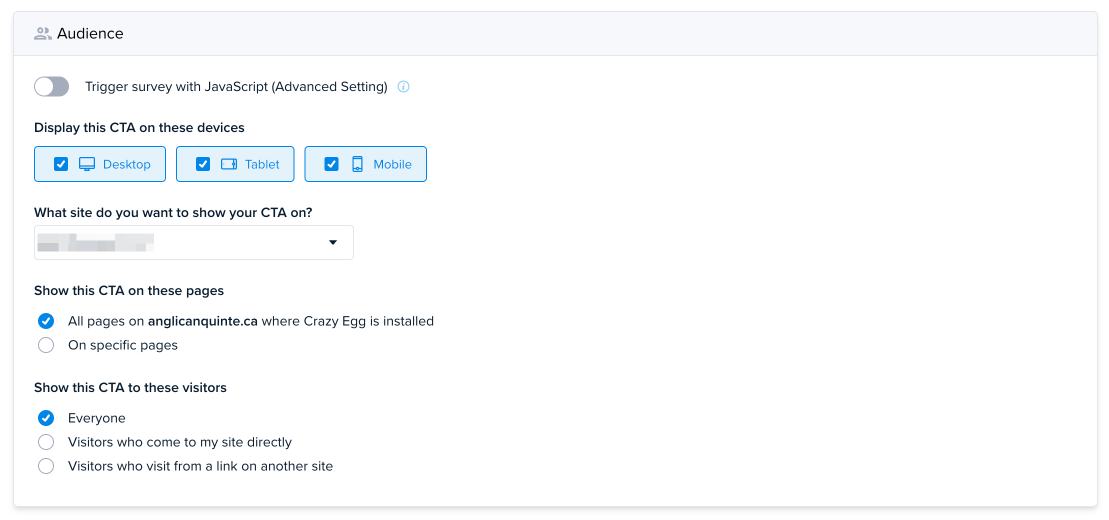Viewport: 1109px width, 520px height.
Task: Select On specific pages radio button
Action: tap(46, 345)
